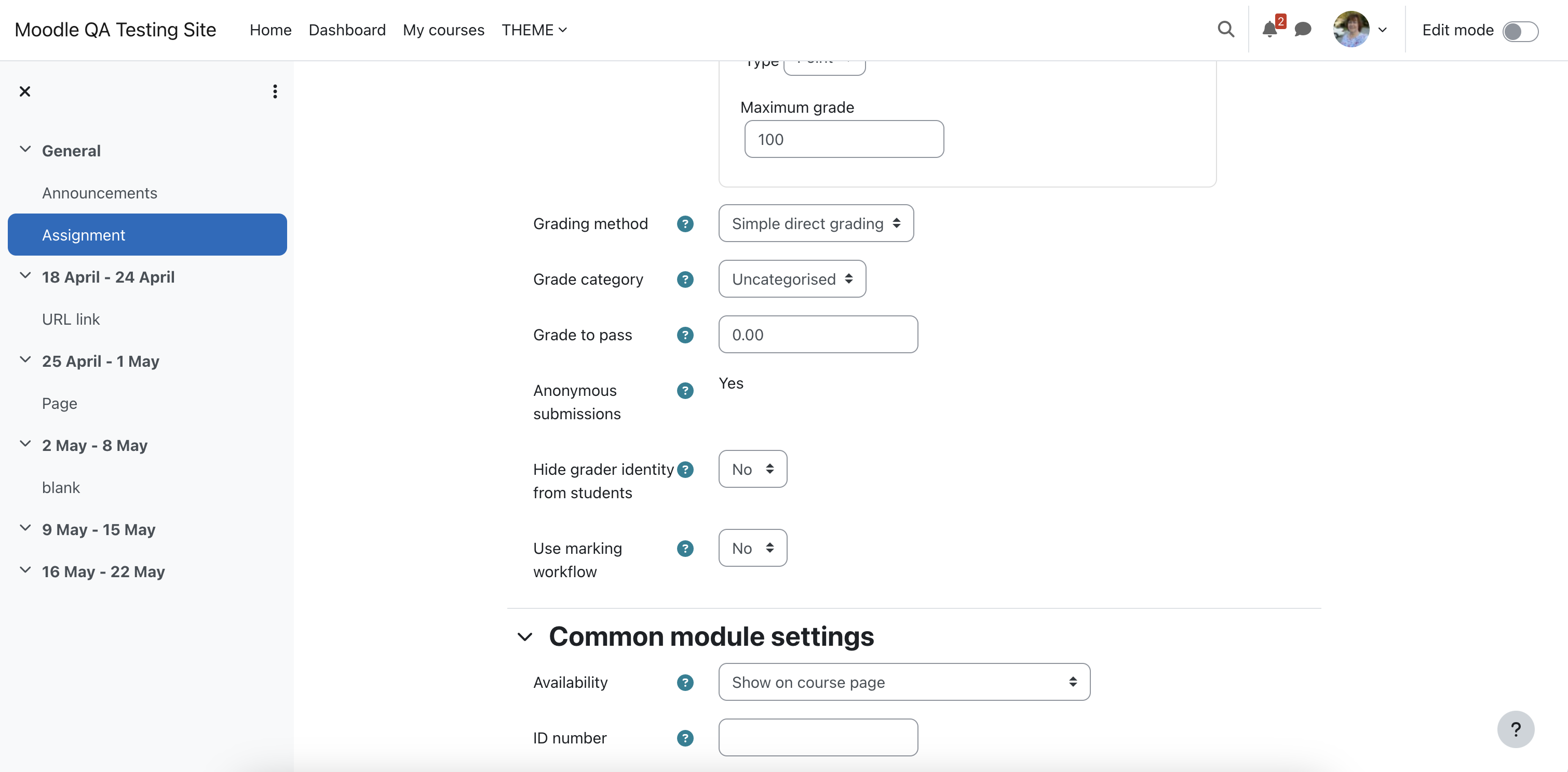Open the floating help question button
The width and height of the screenshot is (1568, 772).
(1515, 729)
